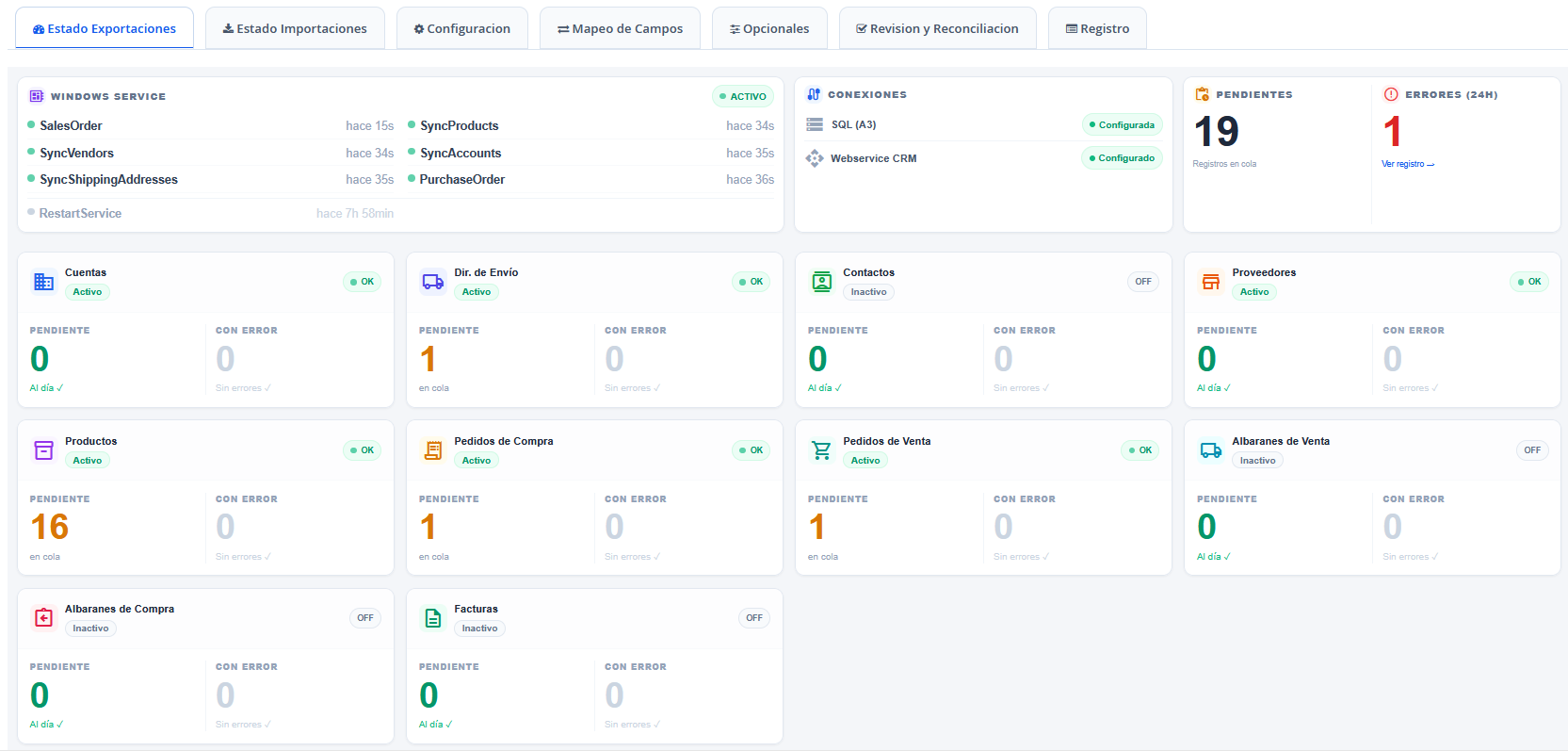Click the Albaranes de Compra title

(x=120, y=609)
